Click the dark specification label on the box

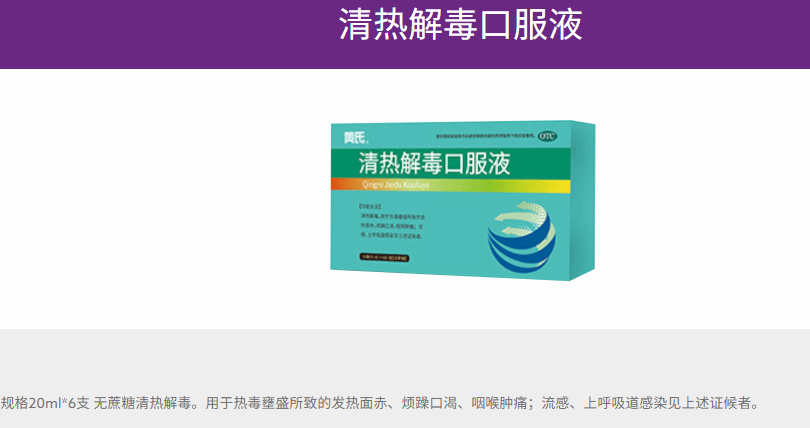tap(385, 257)
